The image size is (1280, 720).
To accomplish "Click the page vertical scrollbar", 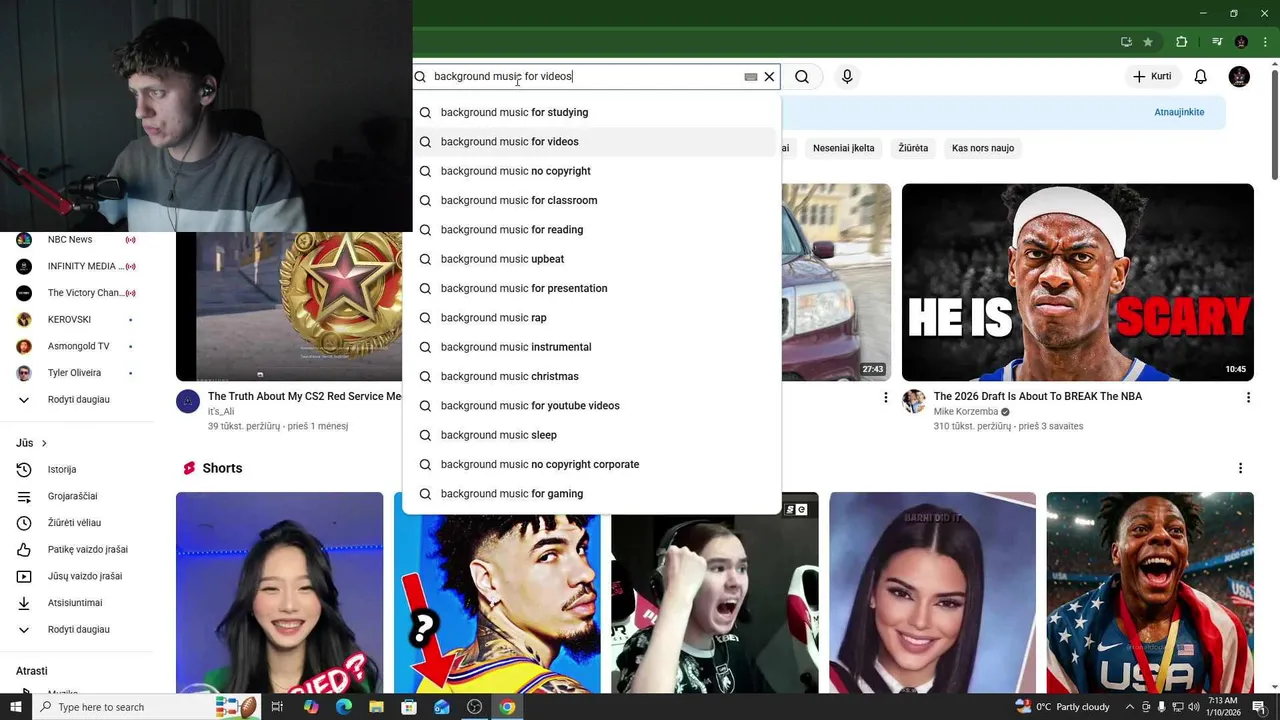I will click(1274, 123).
